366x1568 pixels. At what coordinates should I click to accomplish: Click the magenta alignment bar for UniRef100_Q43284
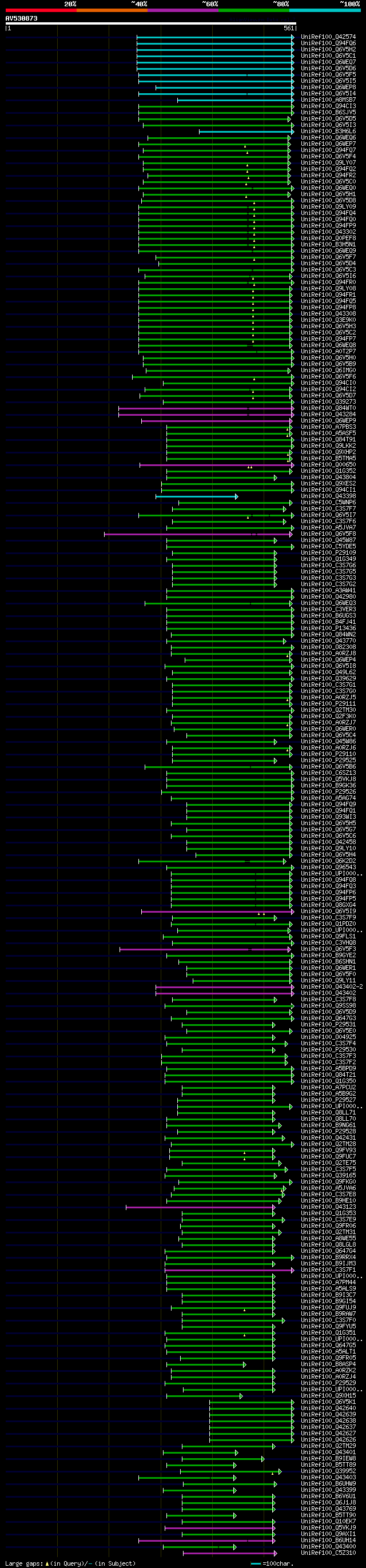(206, 415)
